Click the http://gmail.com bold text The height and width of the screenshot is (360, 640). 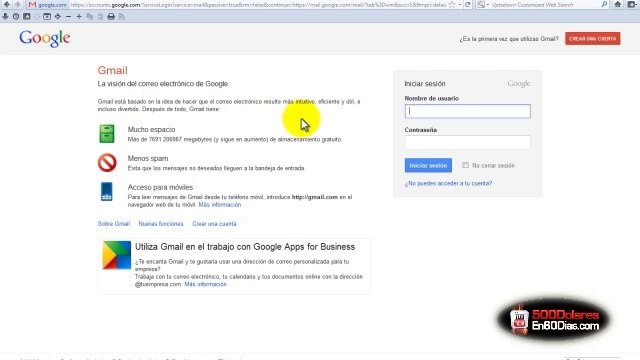pyautogui.click(x=315, y=197)
